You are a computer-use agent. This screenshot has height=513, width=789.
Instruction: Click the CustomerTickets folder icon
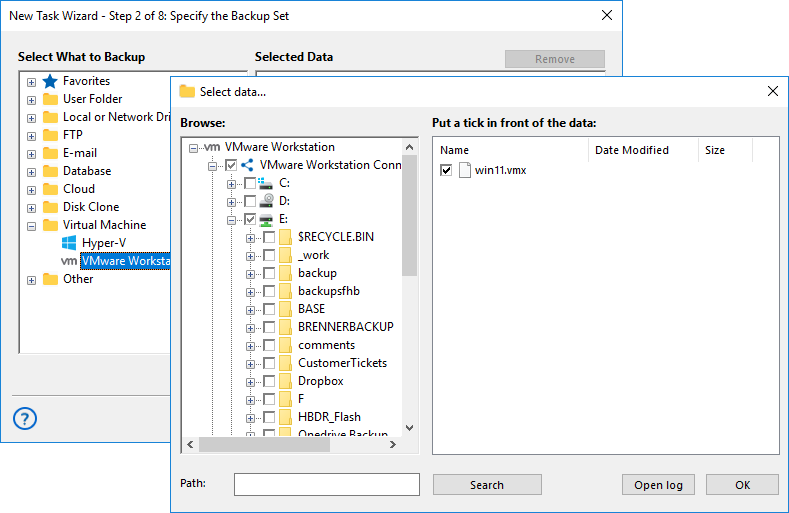click(285, 363)
